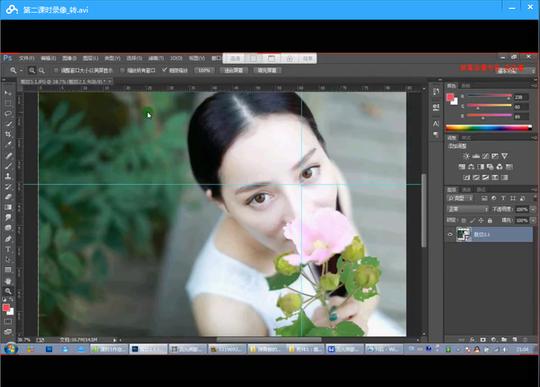Image resolution: width=540 pixels, height=387 pixels.
Task: Toggle lock image pixels brush icon
Action: [472, 220]
